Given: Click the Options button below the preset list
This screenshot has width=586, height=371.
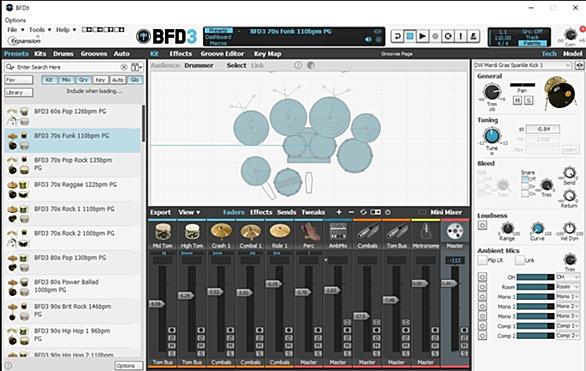Looking at the screenshot, I should (x=129, y=365).
